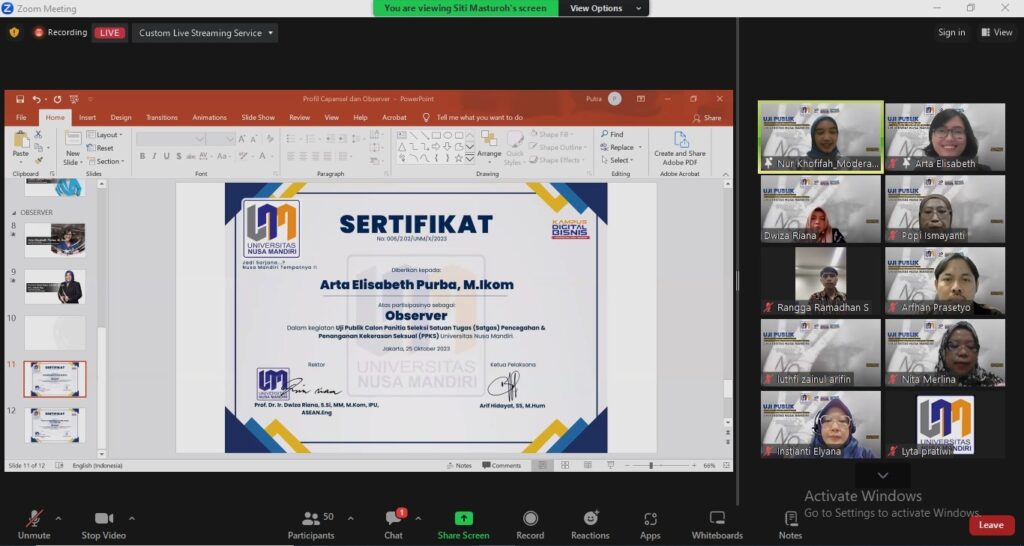The width and height of the screenshot is (1024, 546).
Task: Toggle Underline formatting
Action: [x=167, y=157]
